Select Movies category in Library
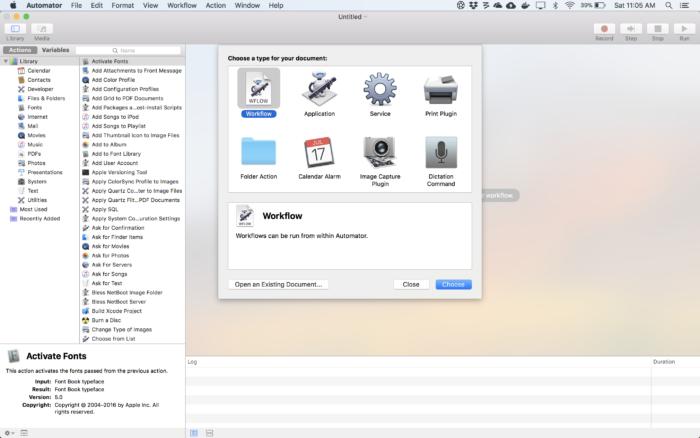 coord(36,135)
